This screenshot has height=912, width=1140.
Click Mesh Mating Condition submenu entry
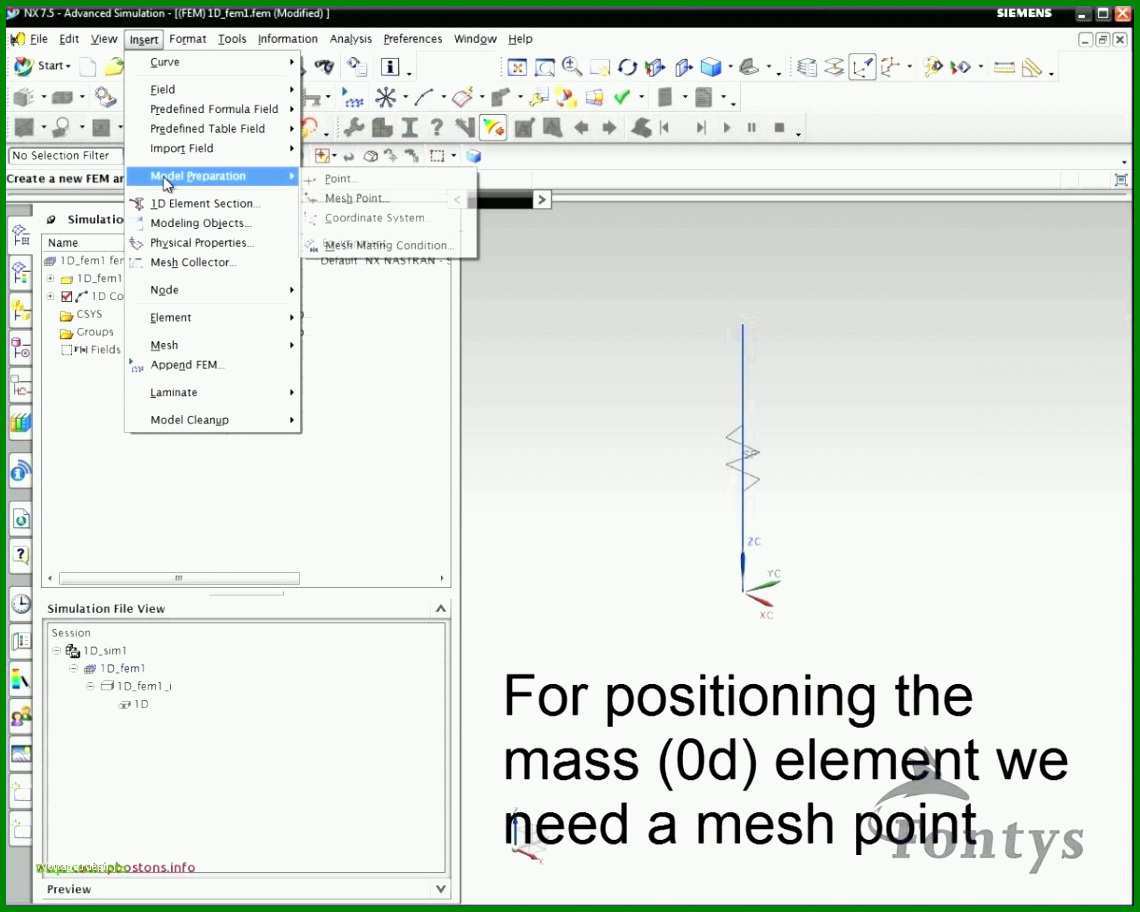click(389, 245)
